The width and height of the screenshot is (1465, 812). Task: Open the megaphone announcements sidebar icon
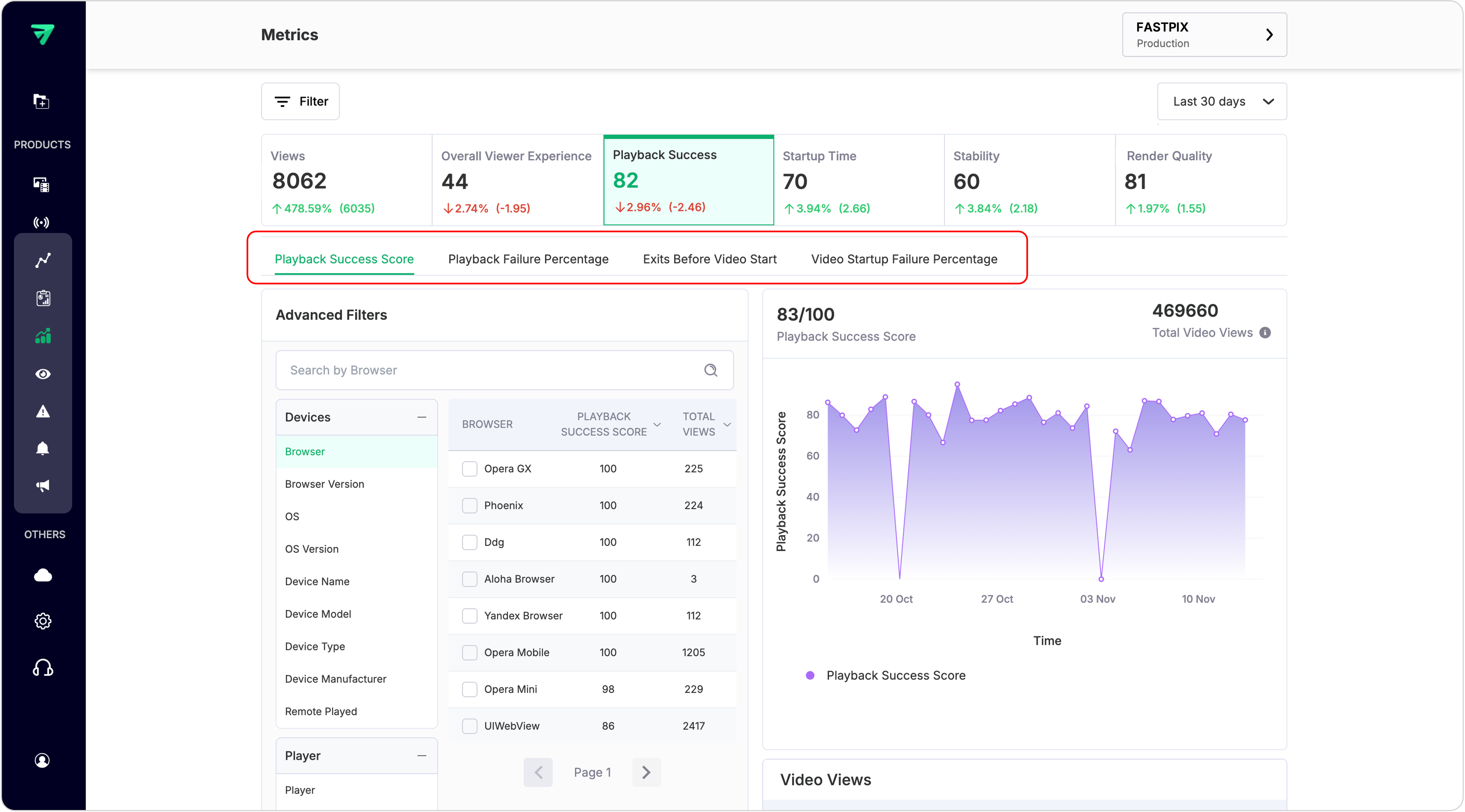tap(42, 485)
